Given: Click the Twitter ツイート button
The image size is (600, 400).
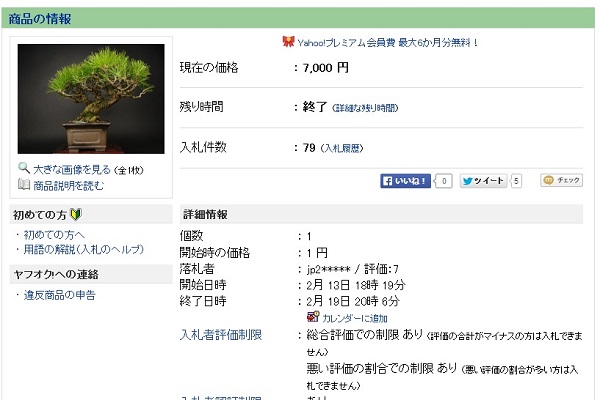Looking at the screenshot, I should click(483, 181).
